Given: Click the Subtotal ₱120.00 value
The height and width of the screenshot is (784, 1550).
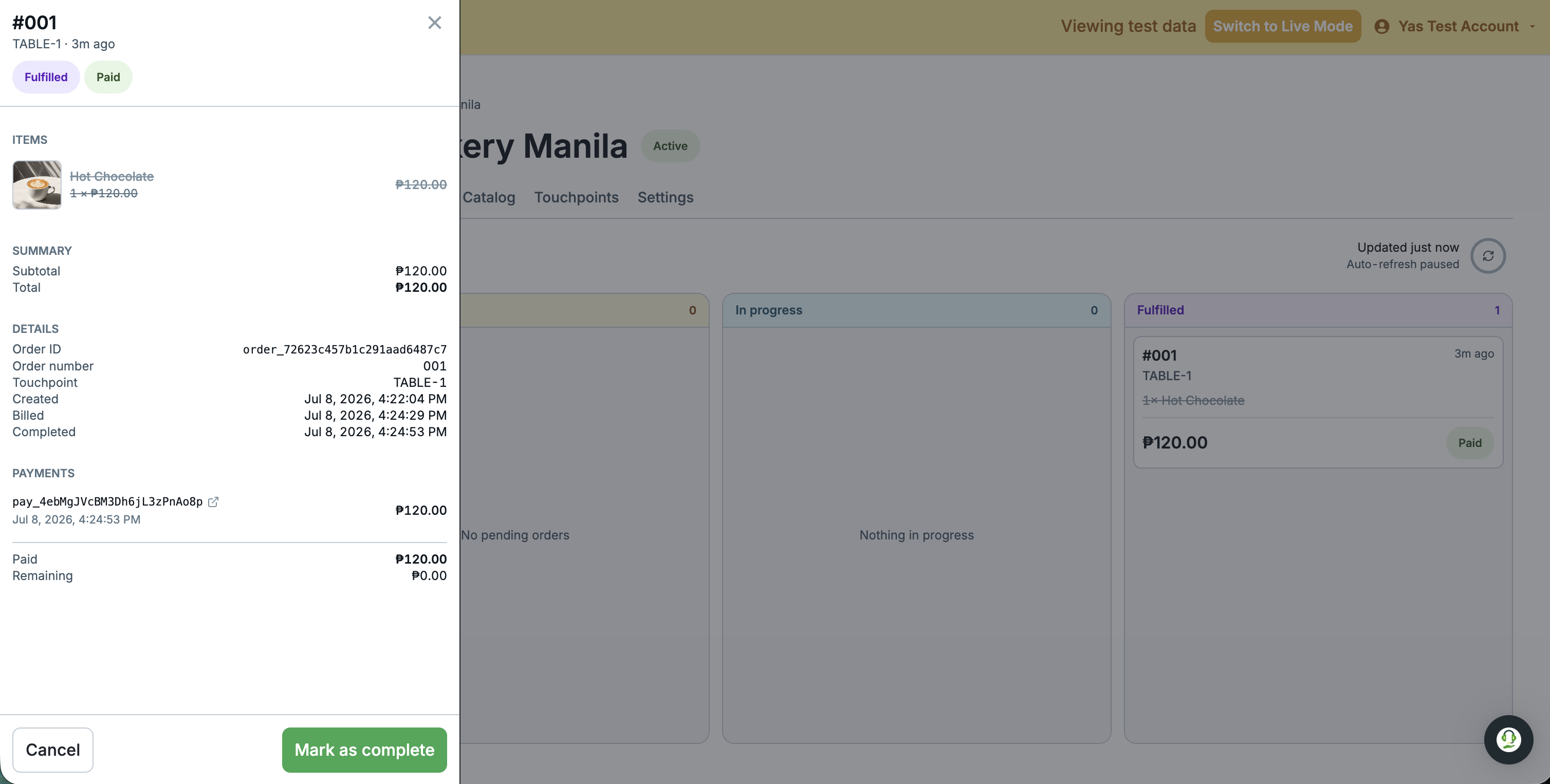Looking at the screenshot, I should [421, 271].
